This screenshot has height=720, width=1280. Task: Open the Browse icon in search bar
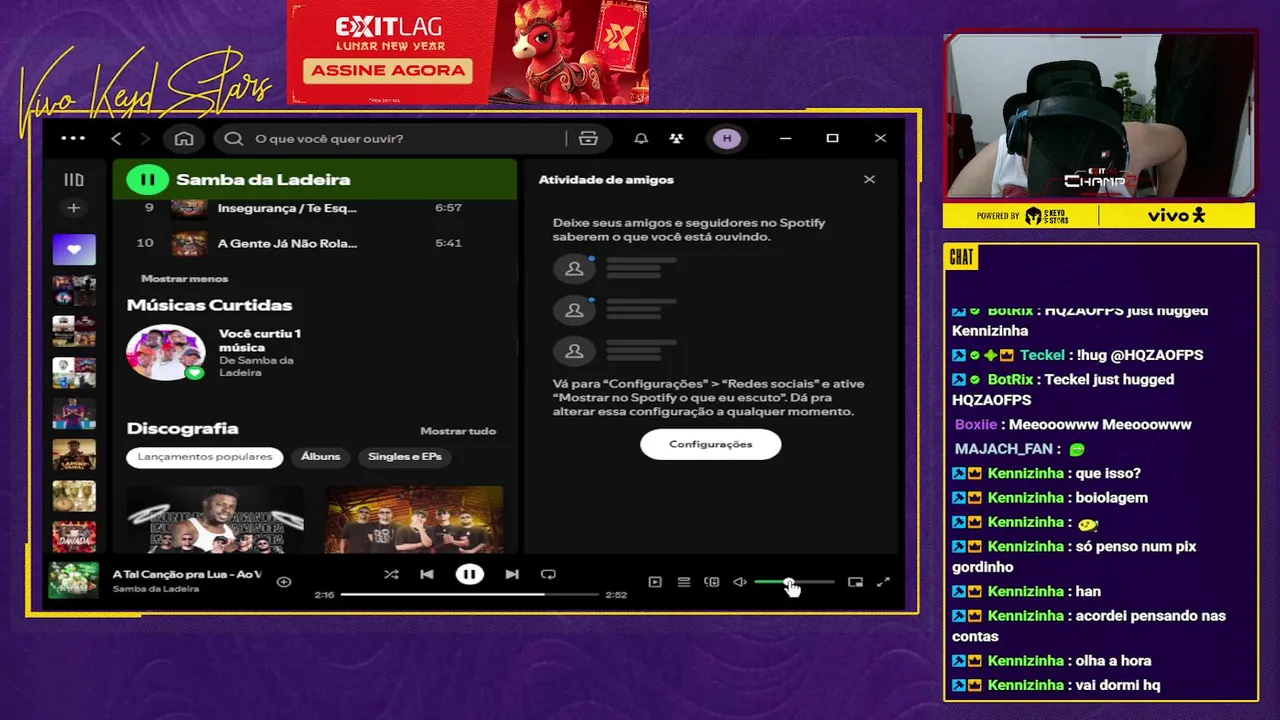[x=588, y=138]
